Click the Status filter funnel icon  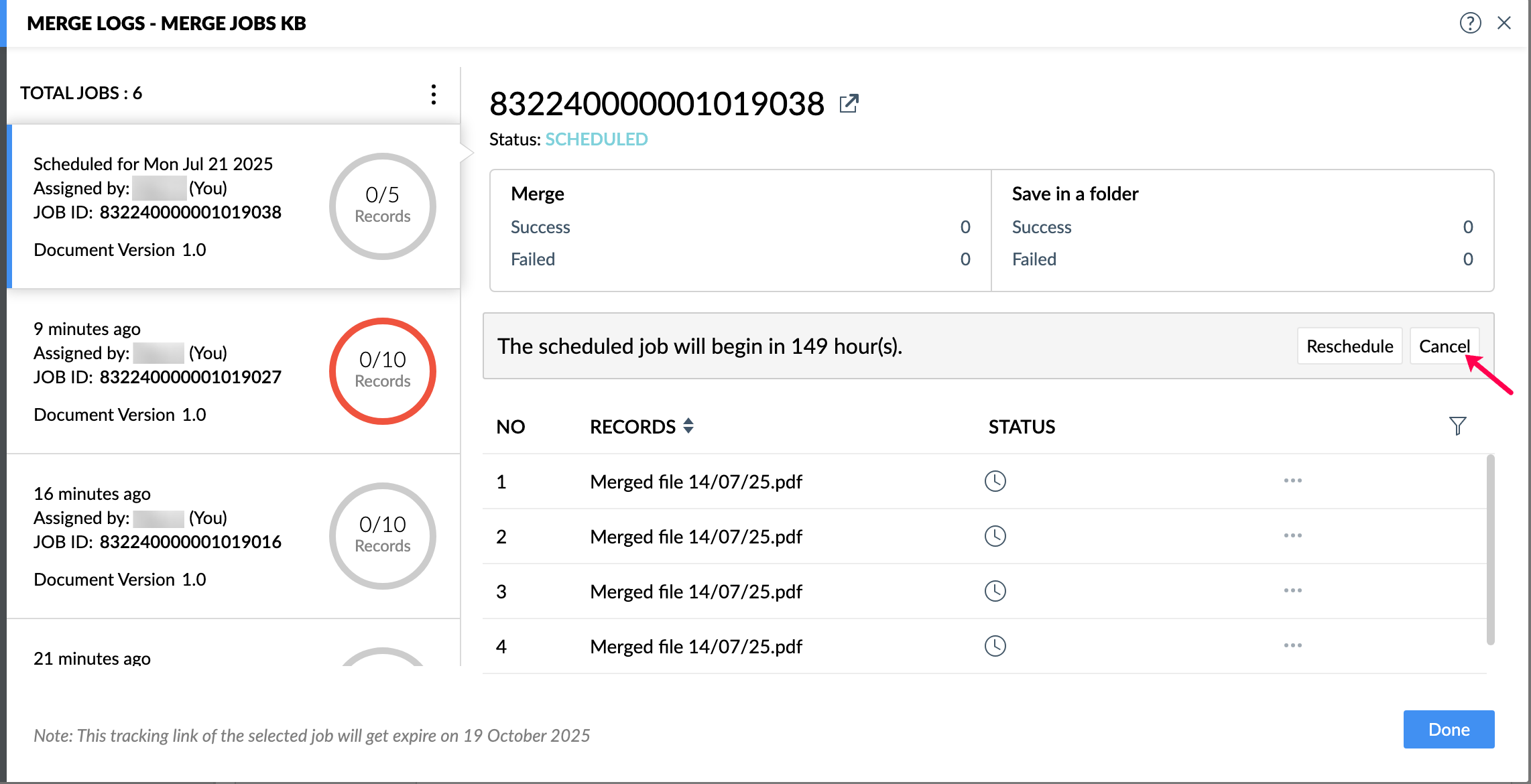tap(1457, 426)
